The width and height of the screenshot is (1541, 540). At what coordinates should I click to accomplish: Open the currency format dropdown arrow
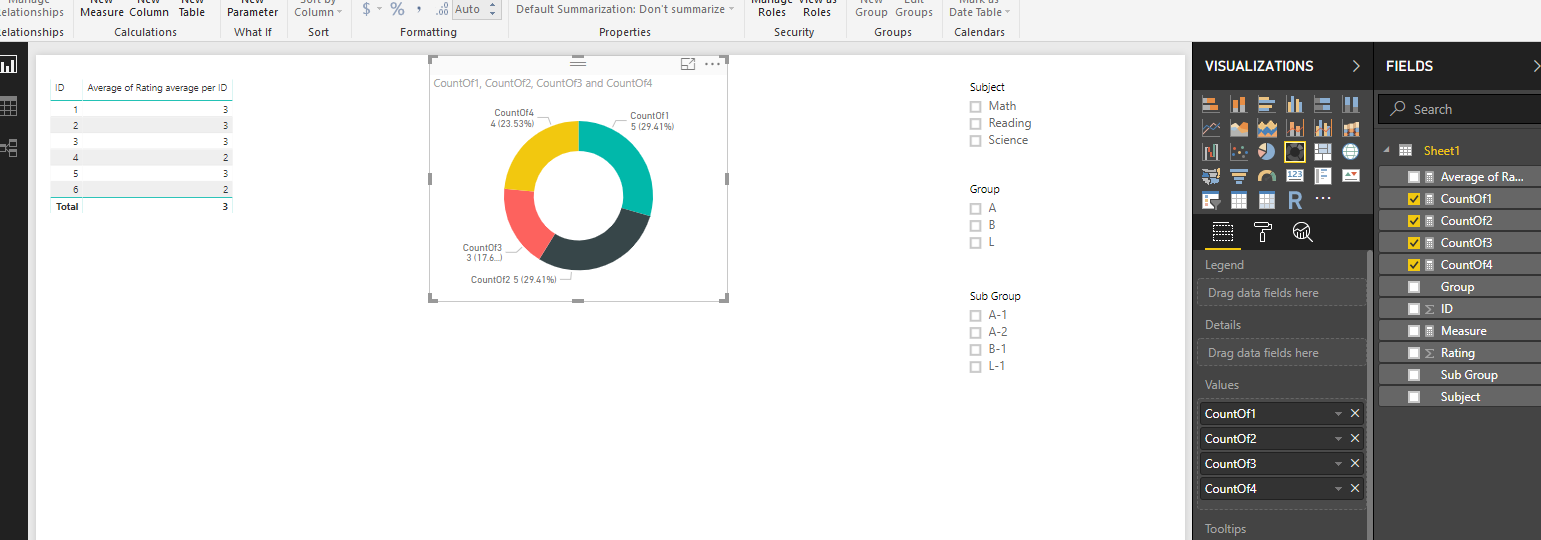click(380, 9)
